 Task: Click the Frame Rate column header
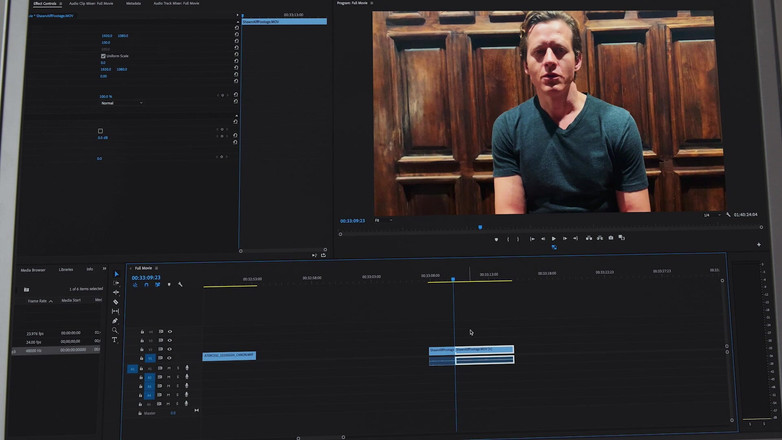[38, 300]
